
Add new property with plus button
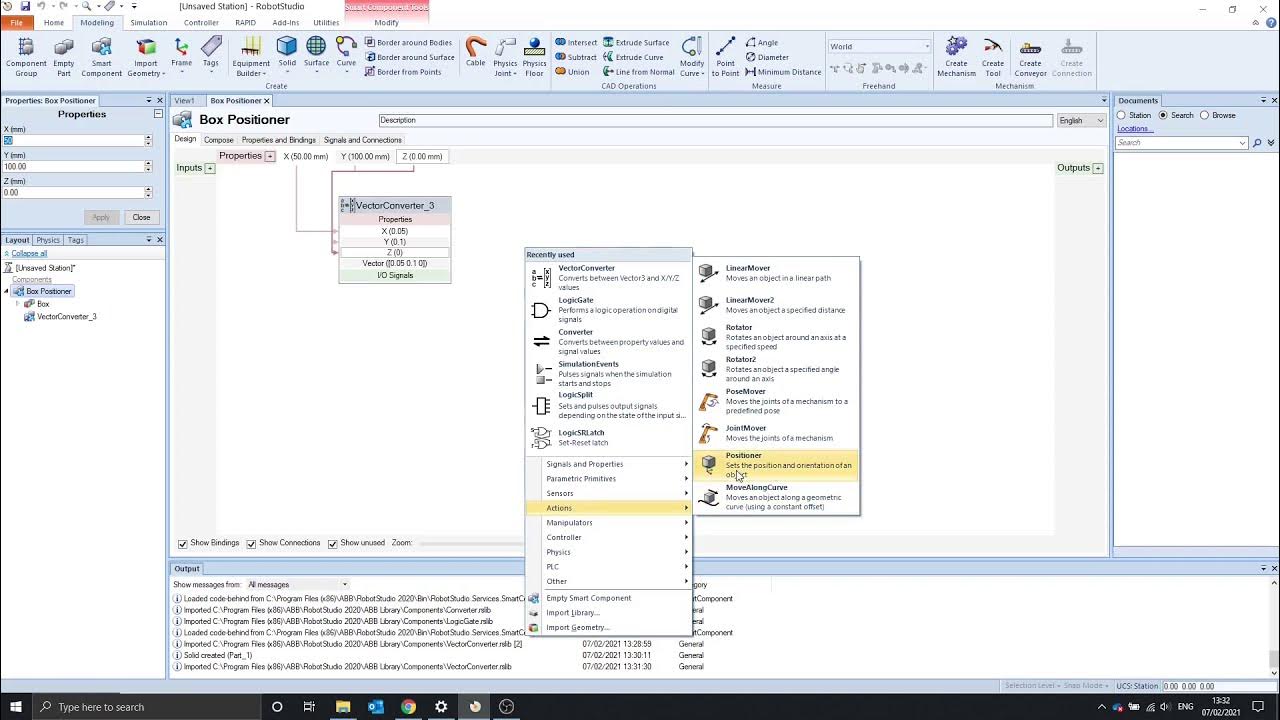pos(270,156)
